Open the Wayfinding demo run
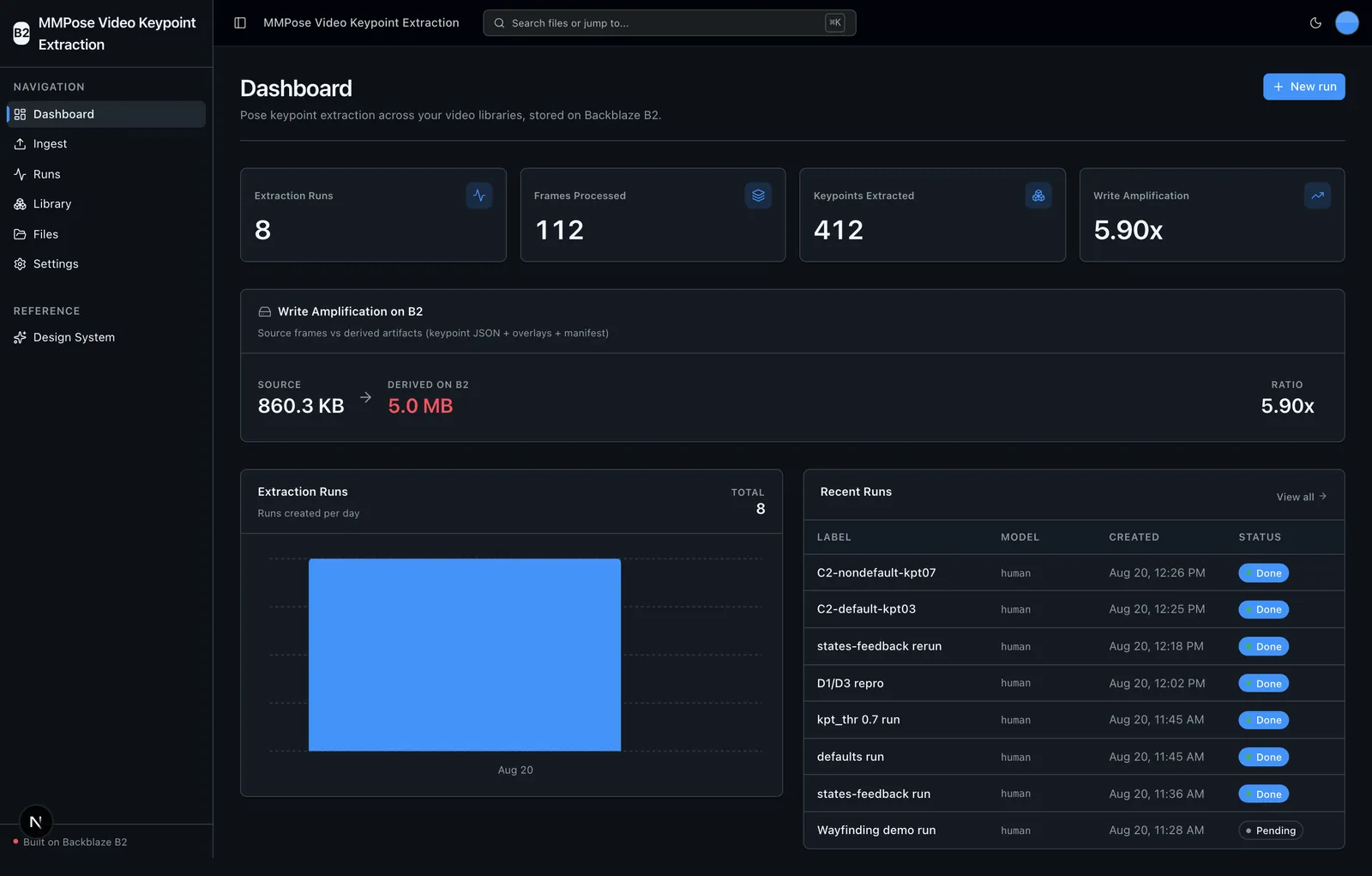Image resolution: width=1372 pixels, height=876 pixels. [x=1074, y=831]
